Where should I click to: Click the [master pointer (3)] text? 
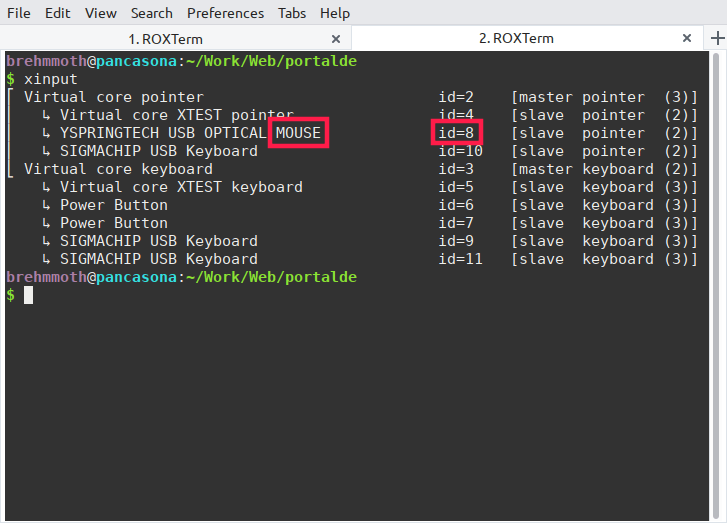click(604, 97)
